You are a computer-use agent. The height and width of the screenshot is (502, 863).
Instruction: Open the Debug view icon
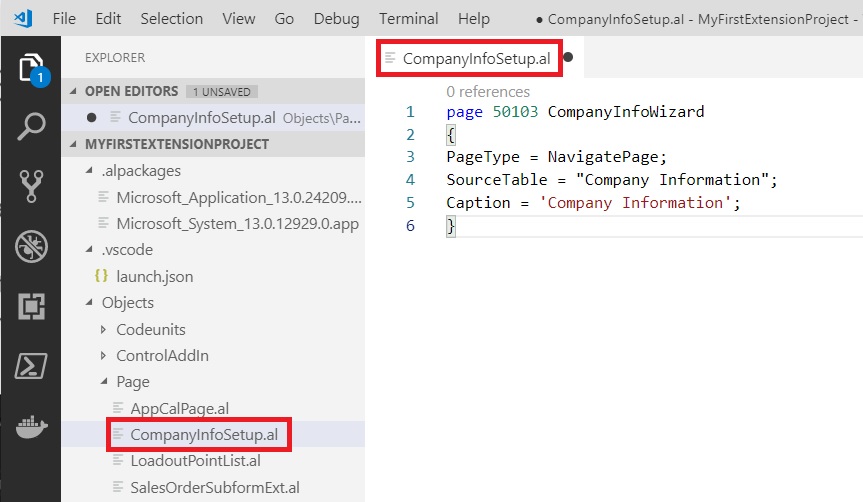point(30,246)
